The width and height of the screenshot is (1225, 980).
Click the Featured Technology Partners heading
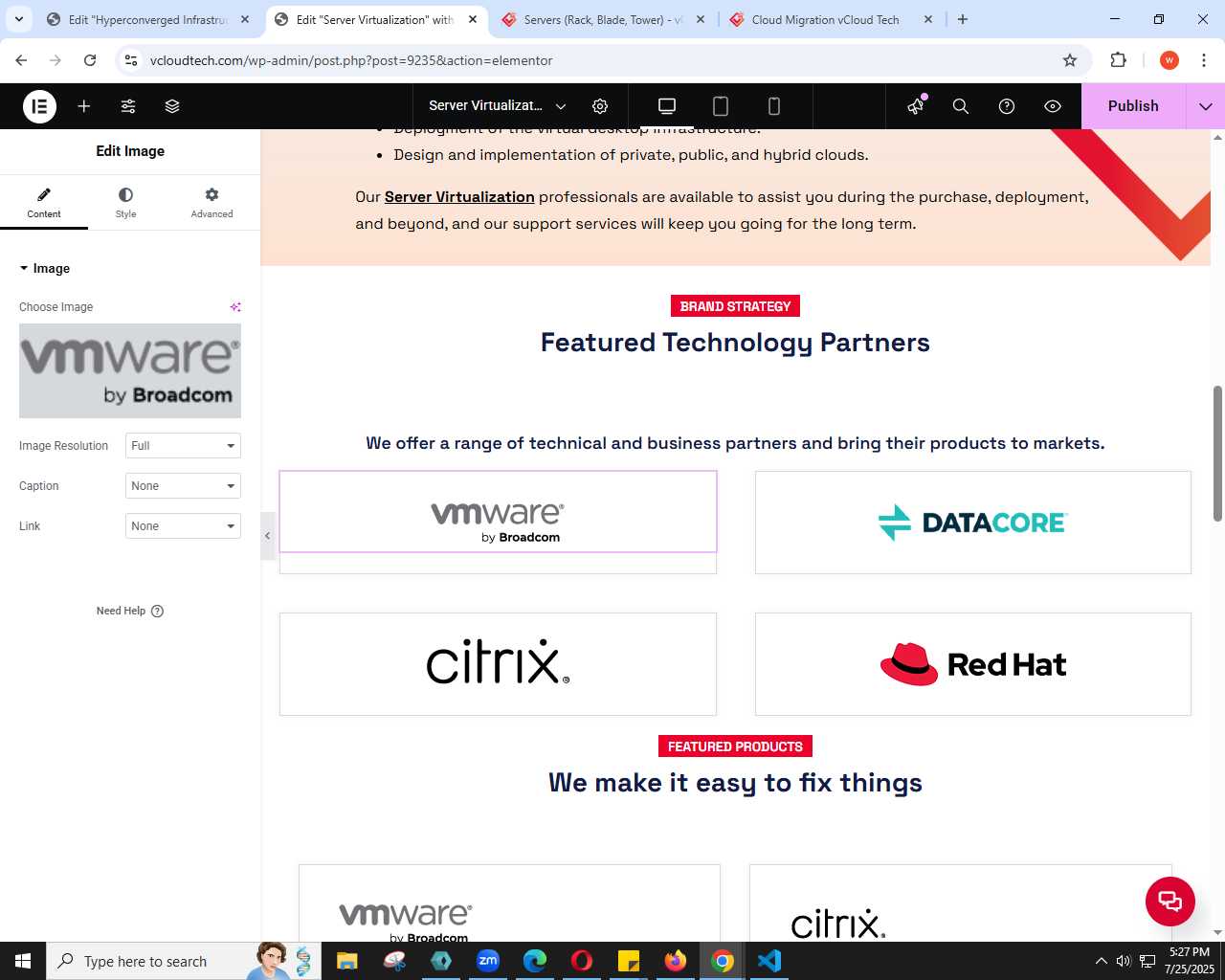pos(735,343)
